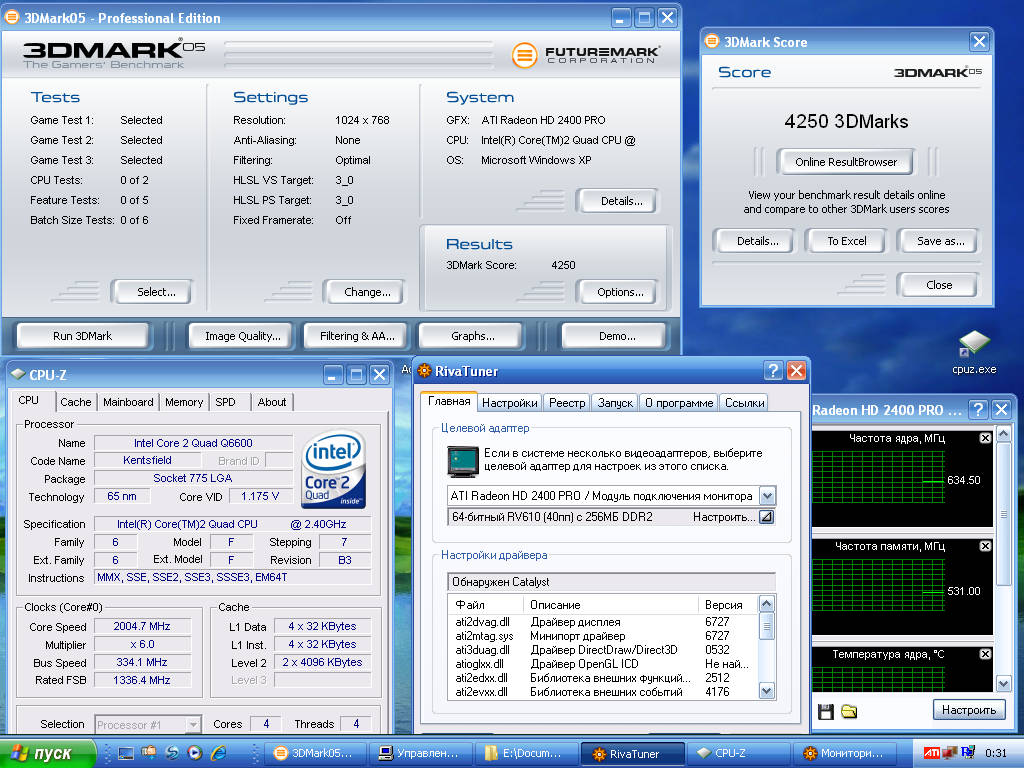Click the Internet Explorer quick launch icon

point(219,753)
